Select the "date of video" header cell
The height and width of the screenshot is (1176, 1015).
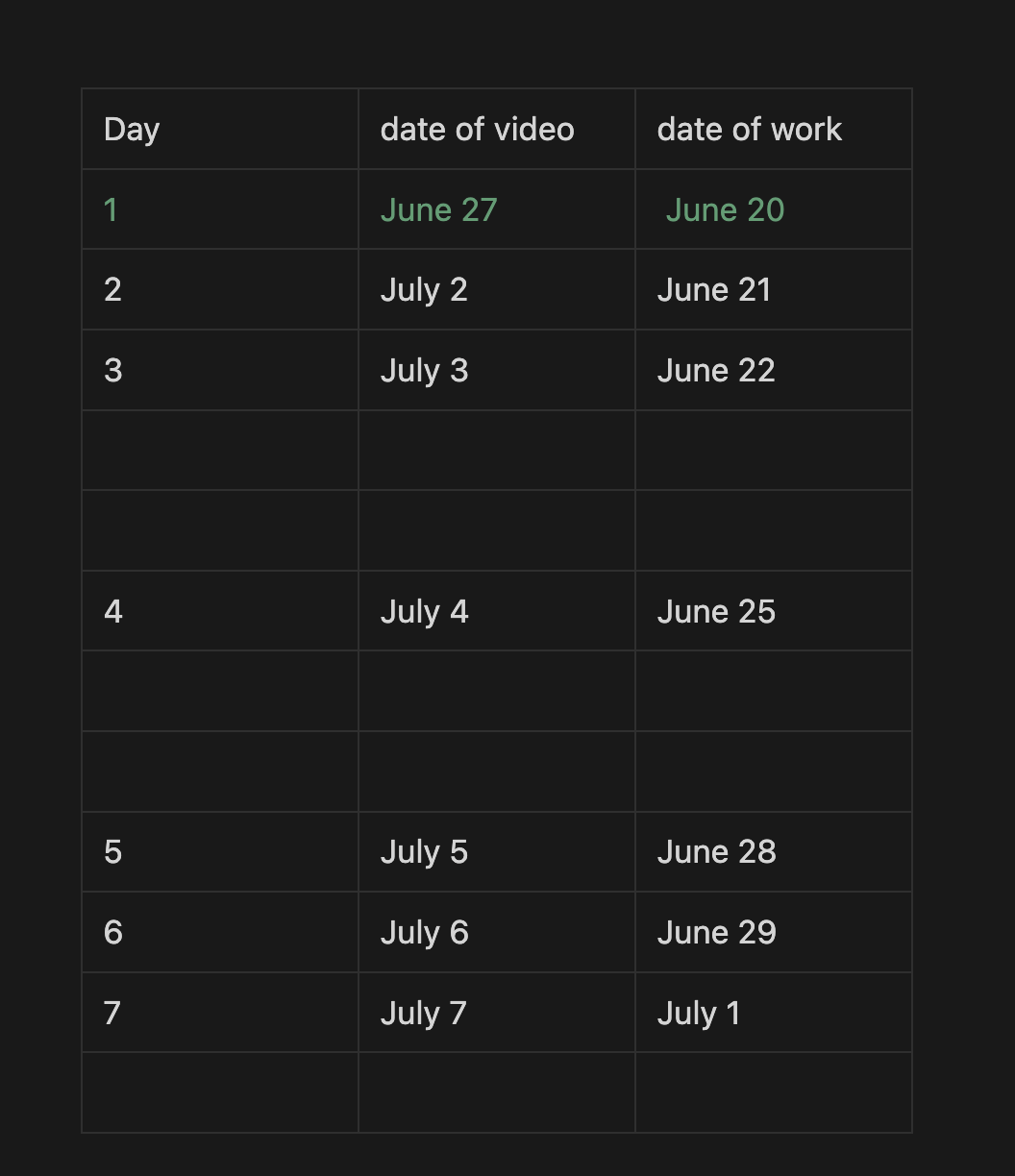coord(477,130)
